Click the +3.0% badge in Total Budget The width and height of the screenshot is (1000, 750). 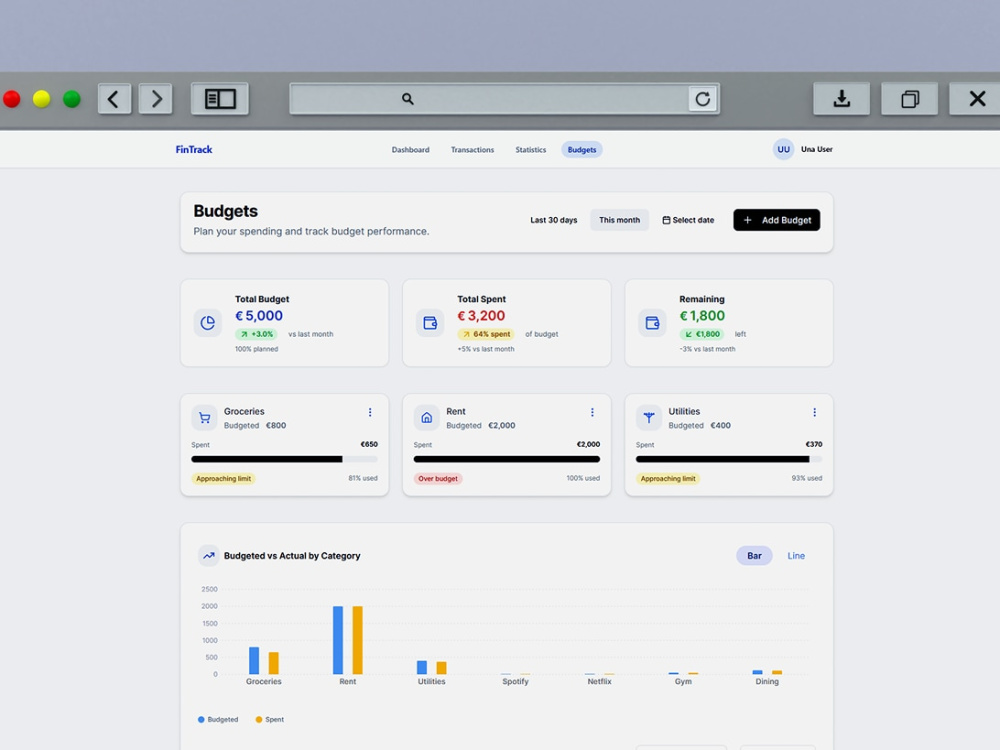[256, 334]
